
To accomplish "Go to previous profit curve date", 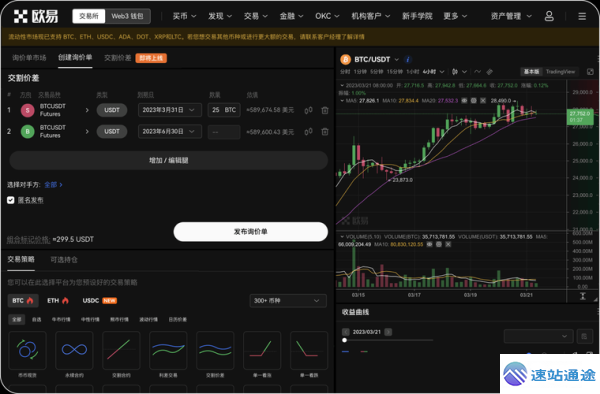I will (x=346, y=332).
